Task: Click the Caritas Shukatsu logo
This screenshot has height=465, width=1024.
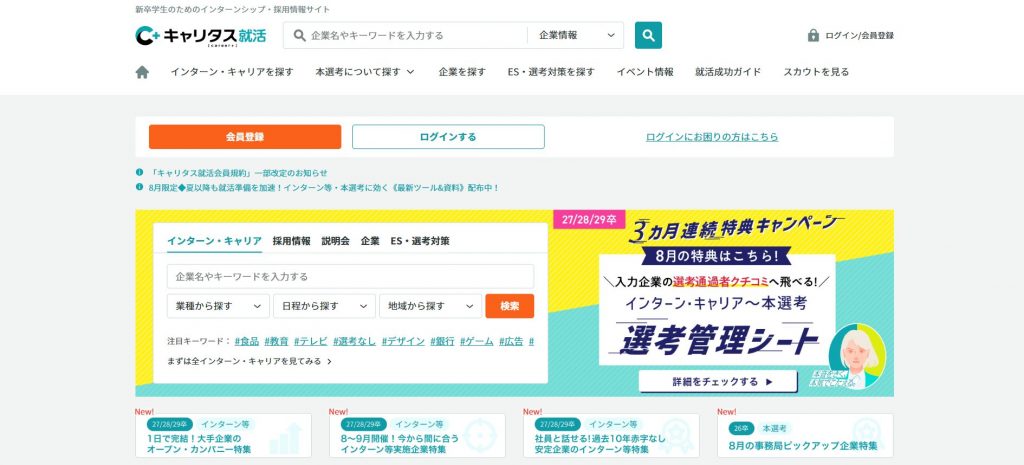Action: tap(201, 36)
